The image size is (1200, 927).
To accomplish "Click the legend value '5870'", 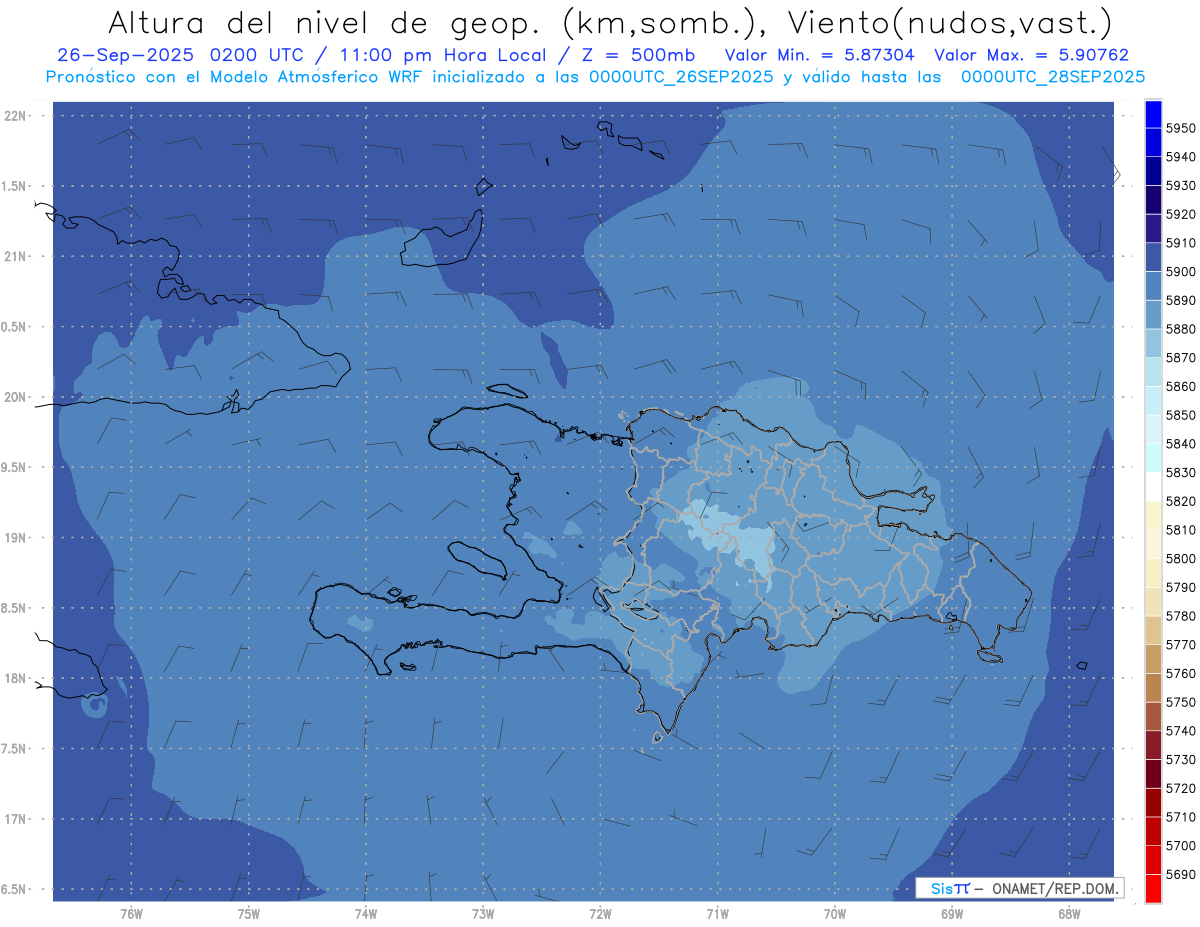I will pos(1180,358).
